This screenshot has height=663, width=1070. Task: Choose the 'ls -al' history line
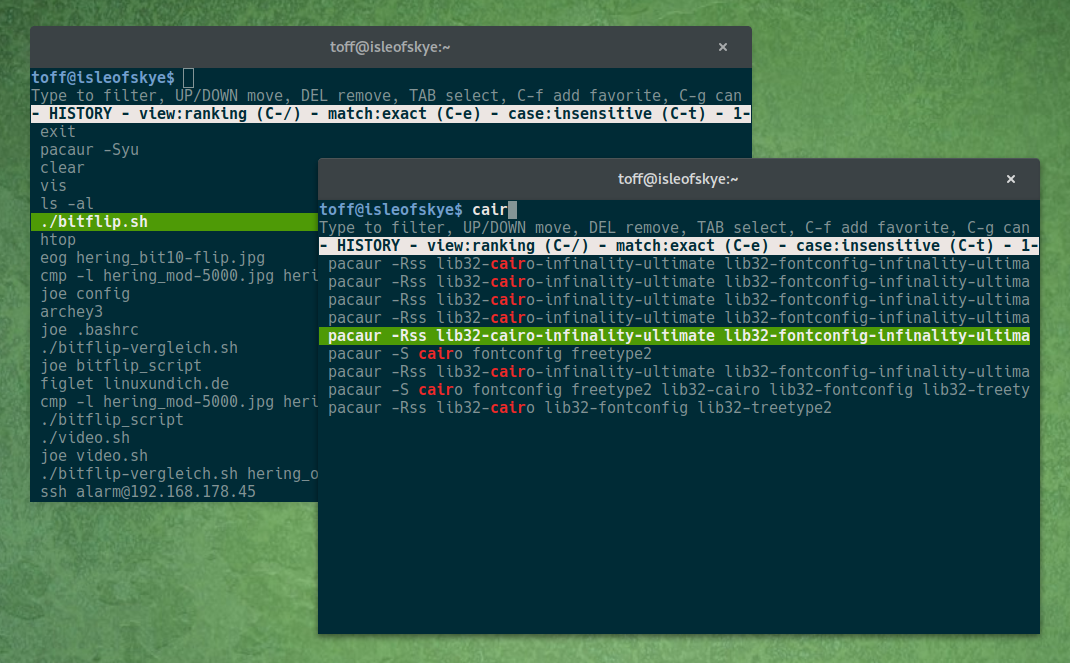coord(67,204)
